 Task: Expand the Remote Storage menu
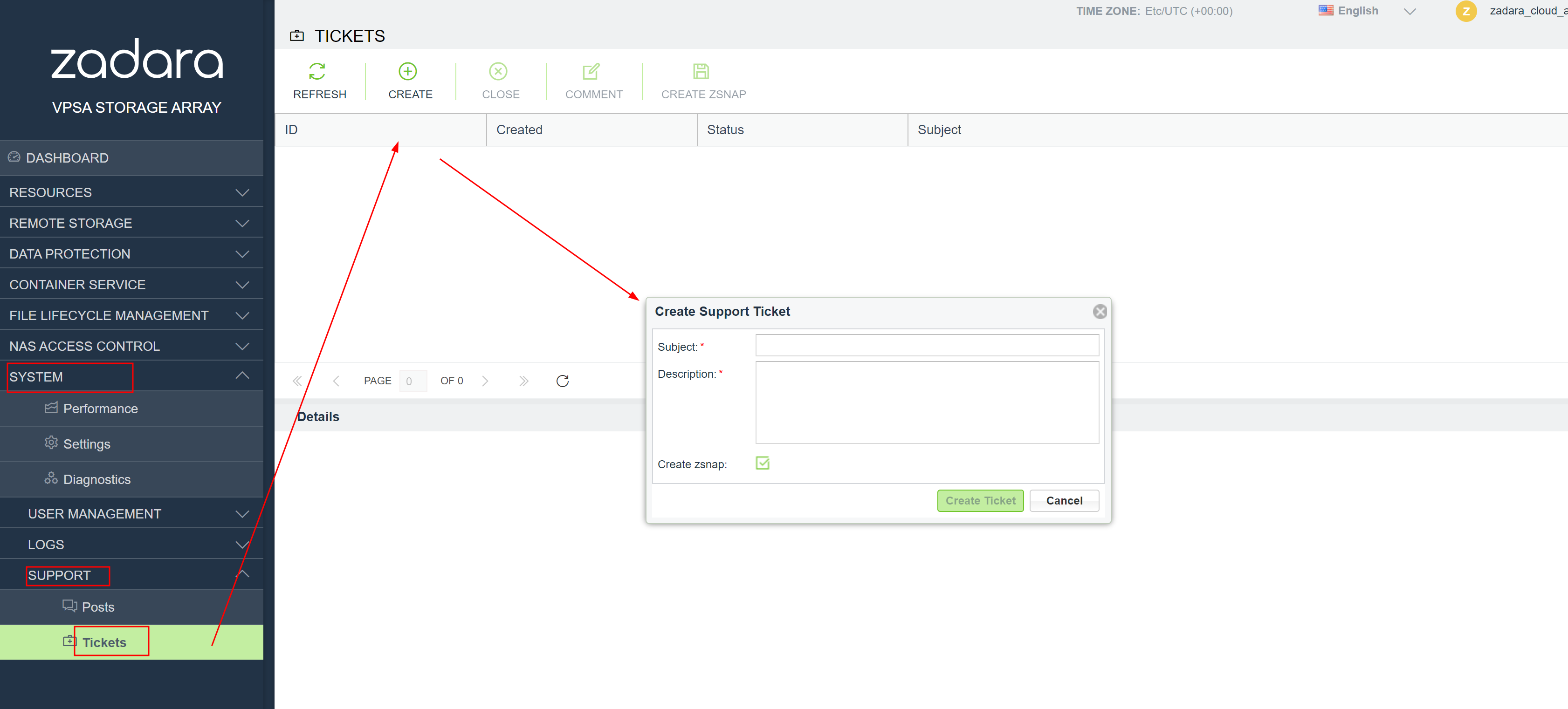coord(131,223)
